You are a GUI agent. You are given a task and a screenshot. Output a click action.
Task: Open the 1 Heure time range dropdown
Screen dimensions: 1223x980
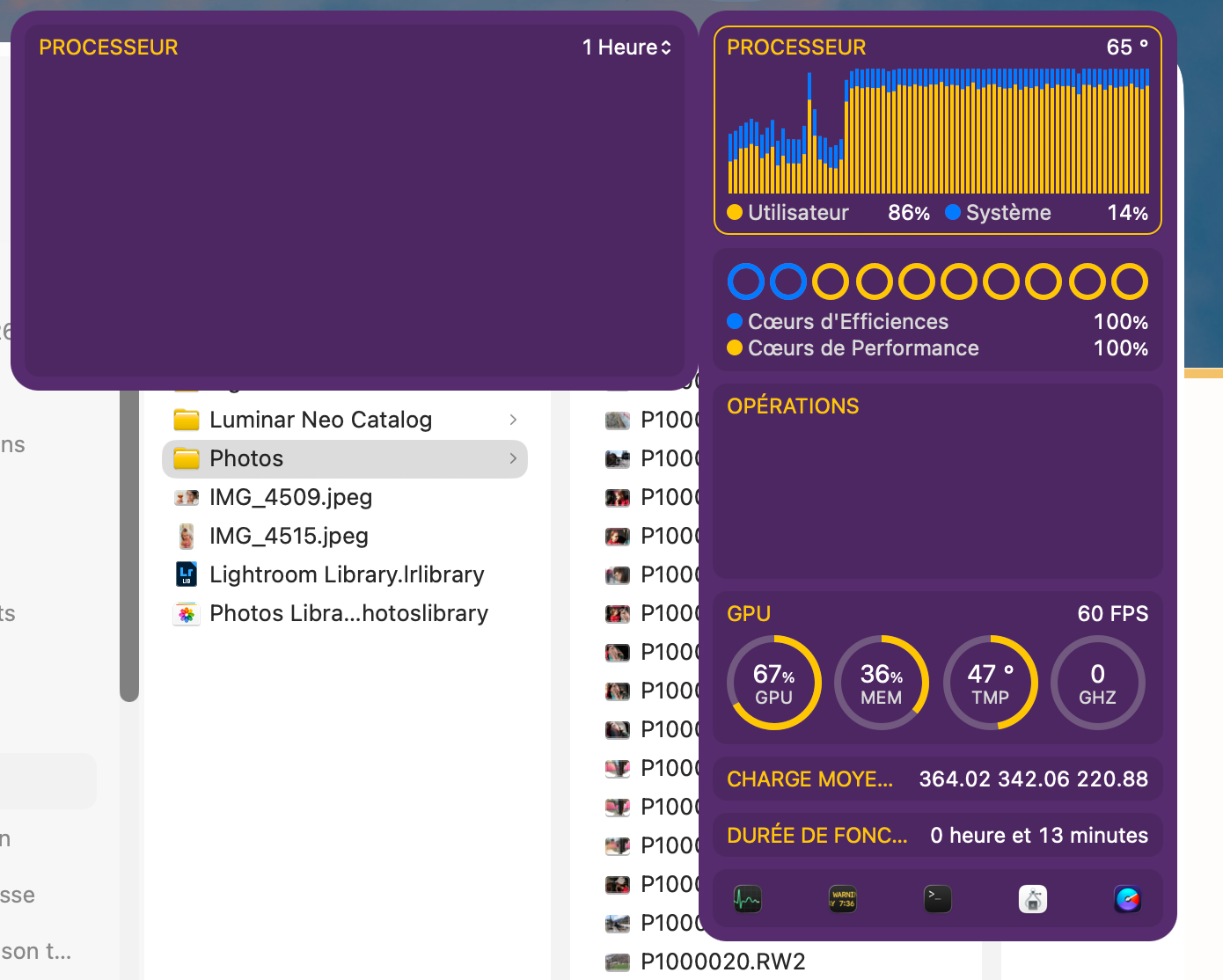coord(626,48)
